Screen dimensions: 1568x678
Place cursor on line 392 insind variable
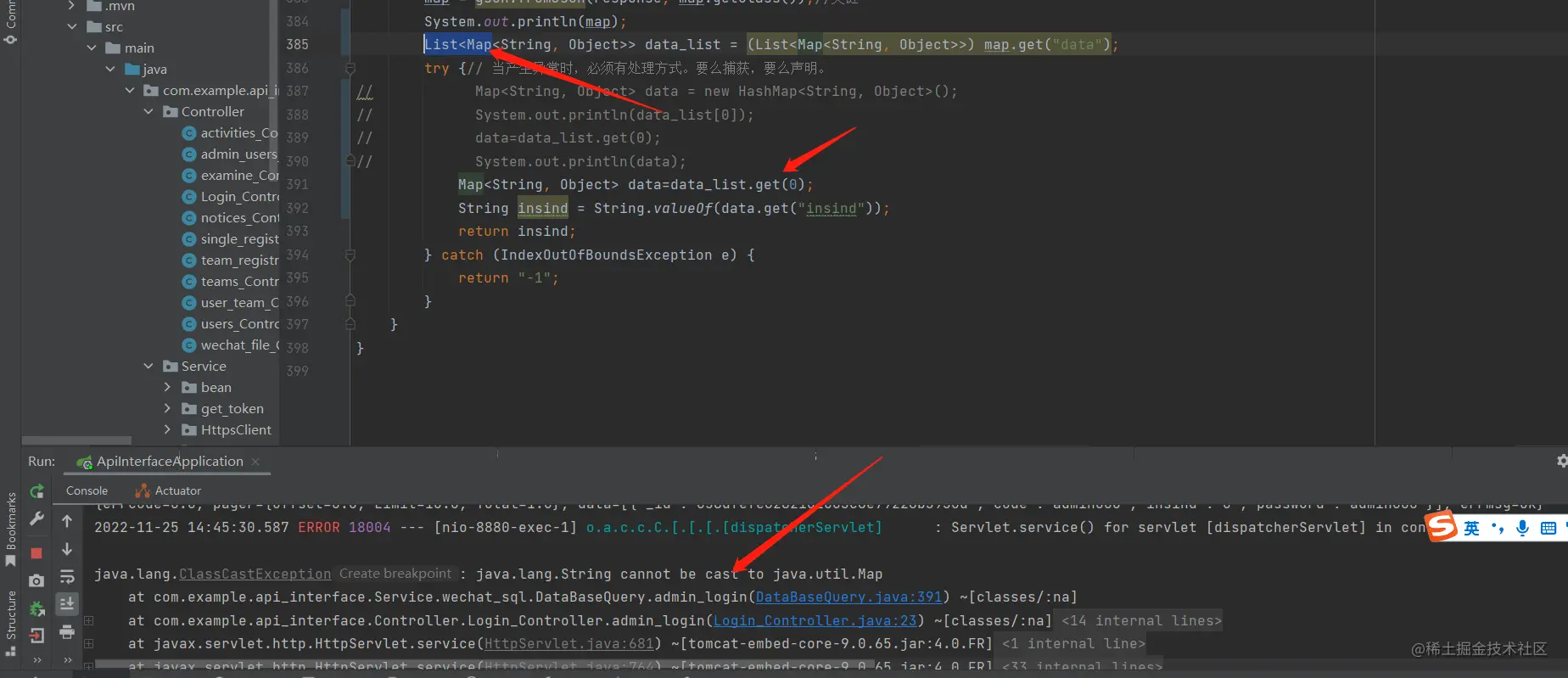tap(542, 208)
